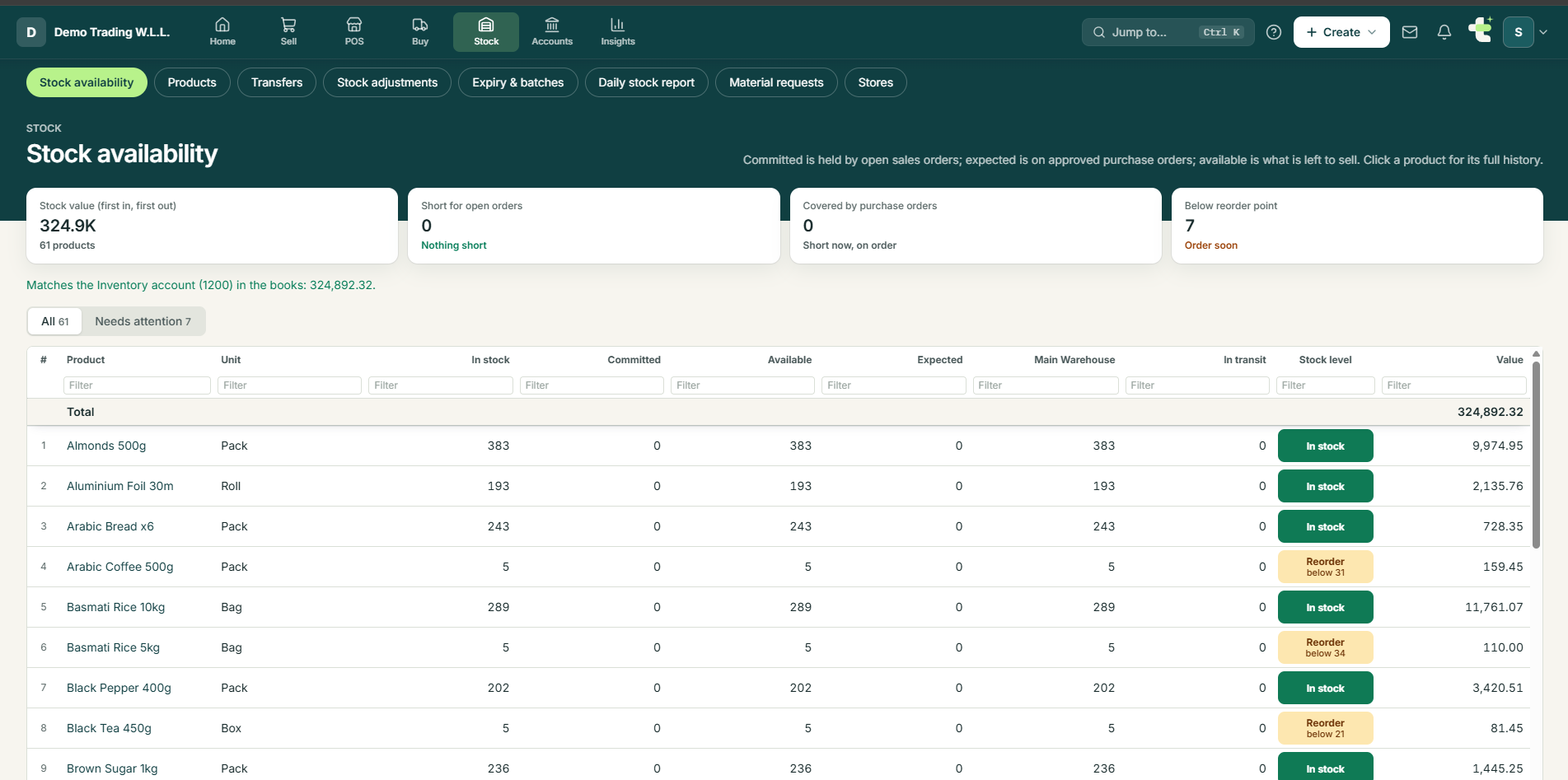
Task: Open the Basmati Rice 5kg product
Action: click(x=114, y=647)
